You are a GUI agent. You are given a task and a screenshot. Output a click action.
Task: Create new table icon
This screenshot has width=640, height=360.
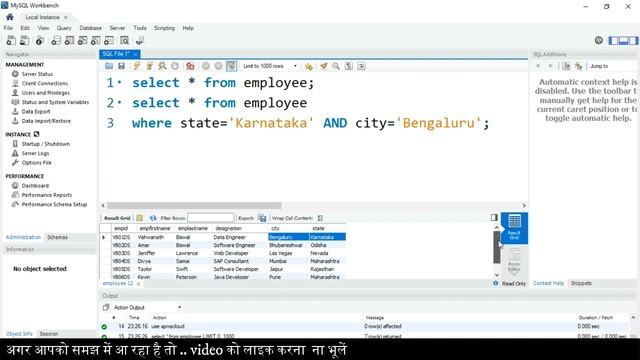tap(69, 40)
